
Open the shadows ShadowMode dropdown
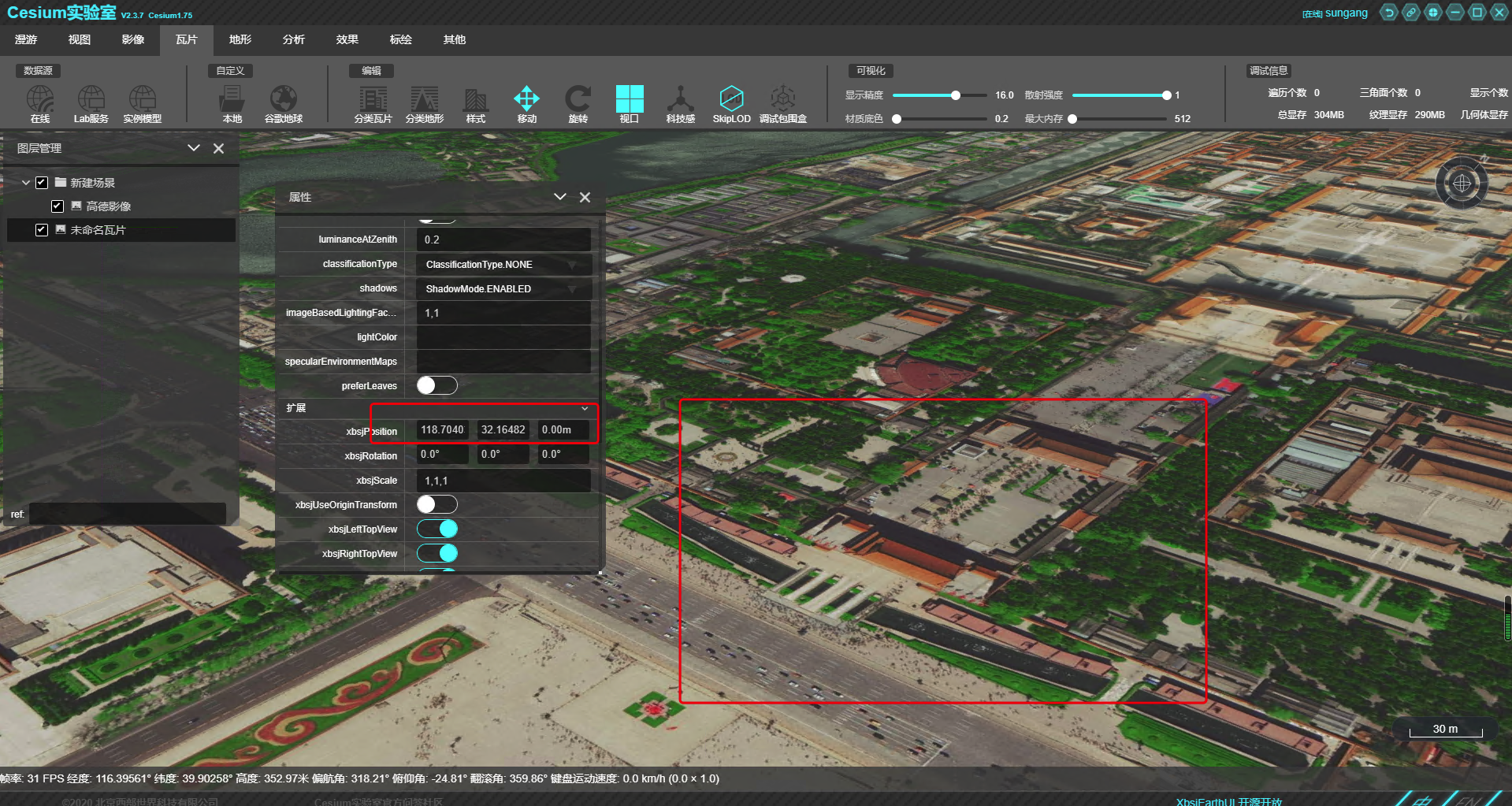click(503, 289)
